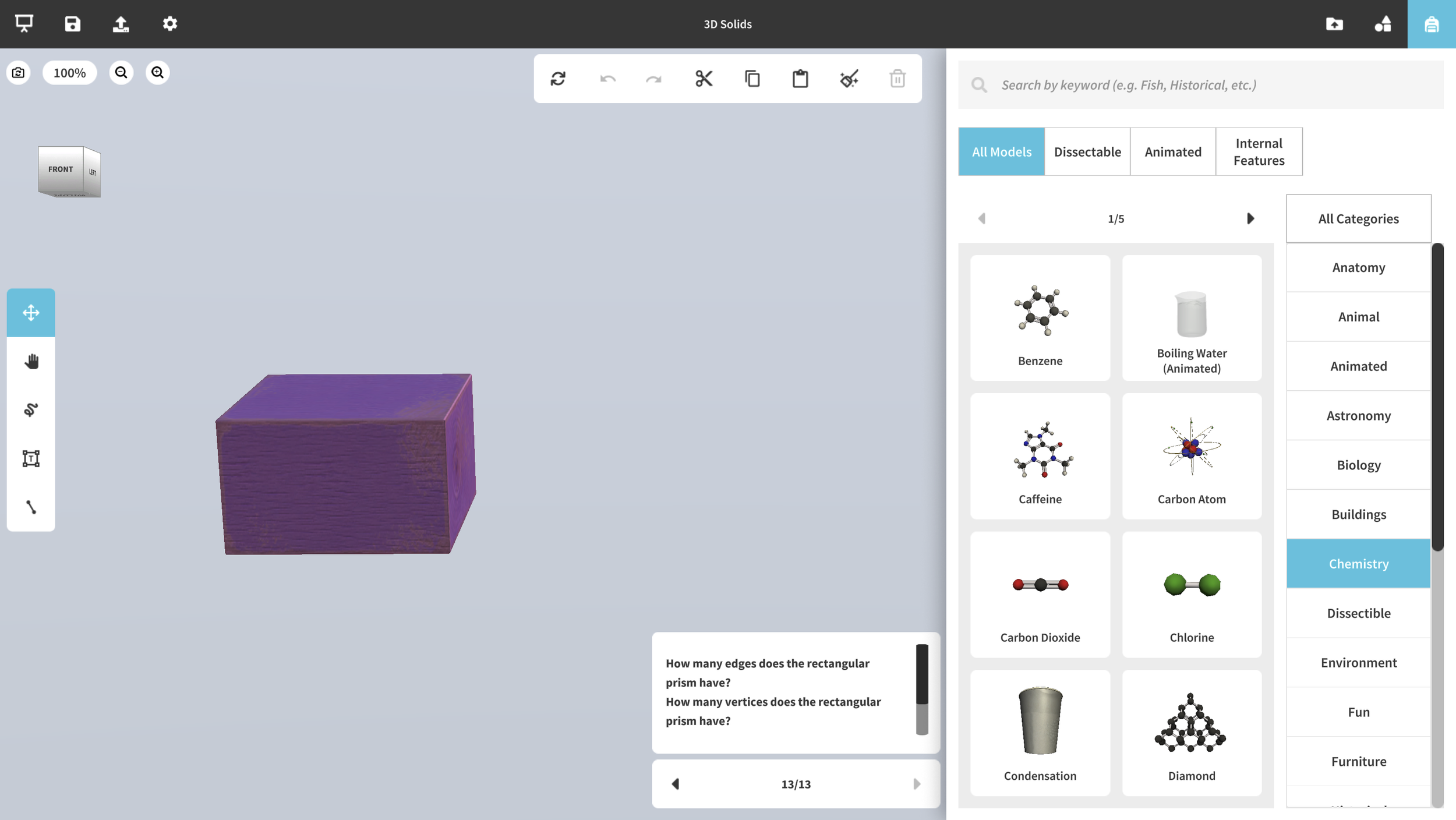Click the search by keyword field

click(x=1200, y=85)
